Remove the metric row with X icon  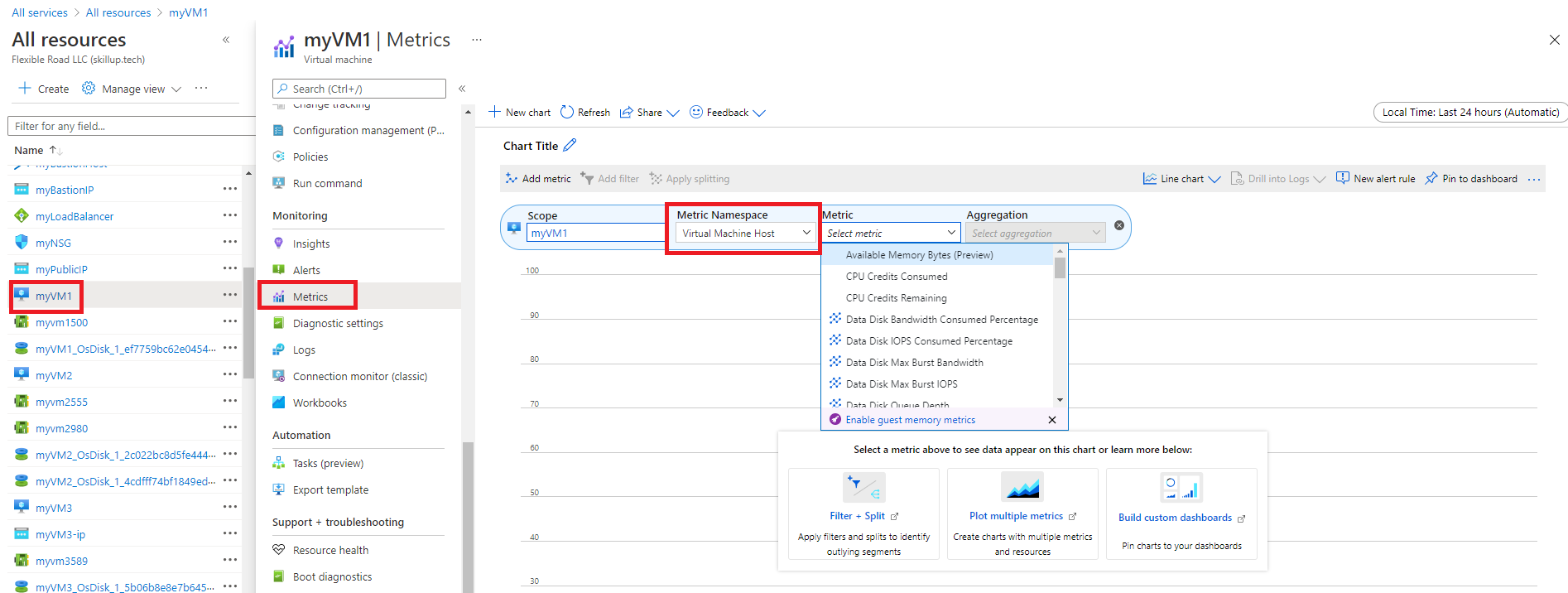pos(1119,225)
